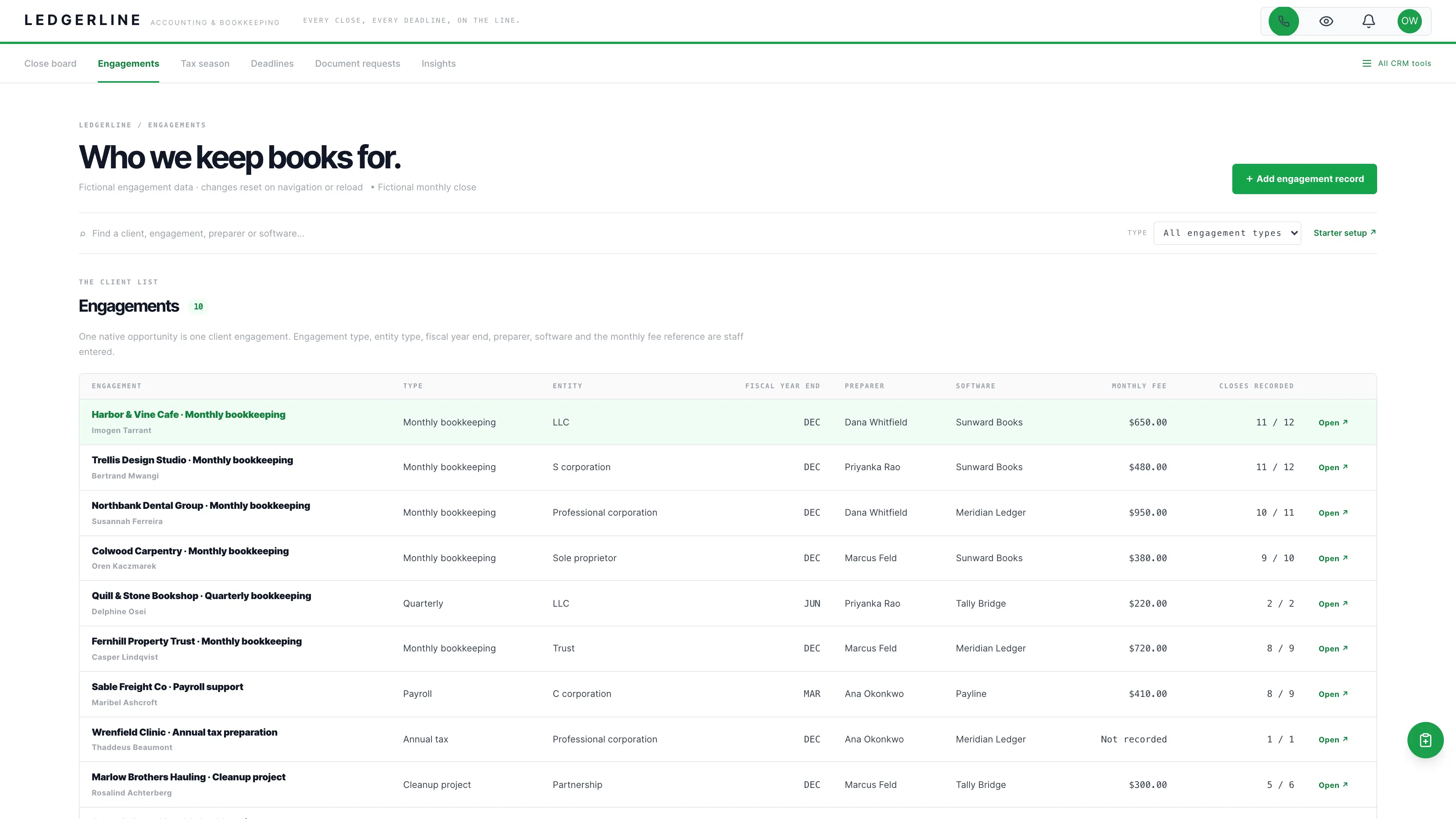
Task: Click the Monthly Fee column header
Action: (1139, 386)
